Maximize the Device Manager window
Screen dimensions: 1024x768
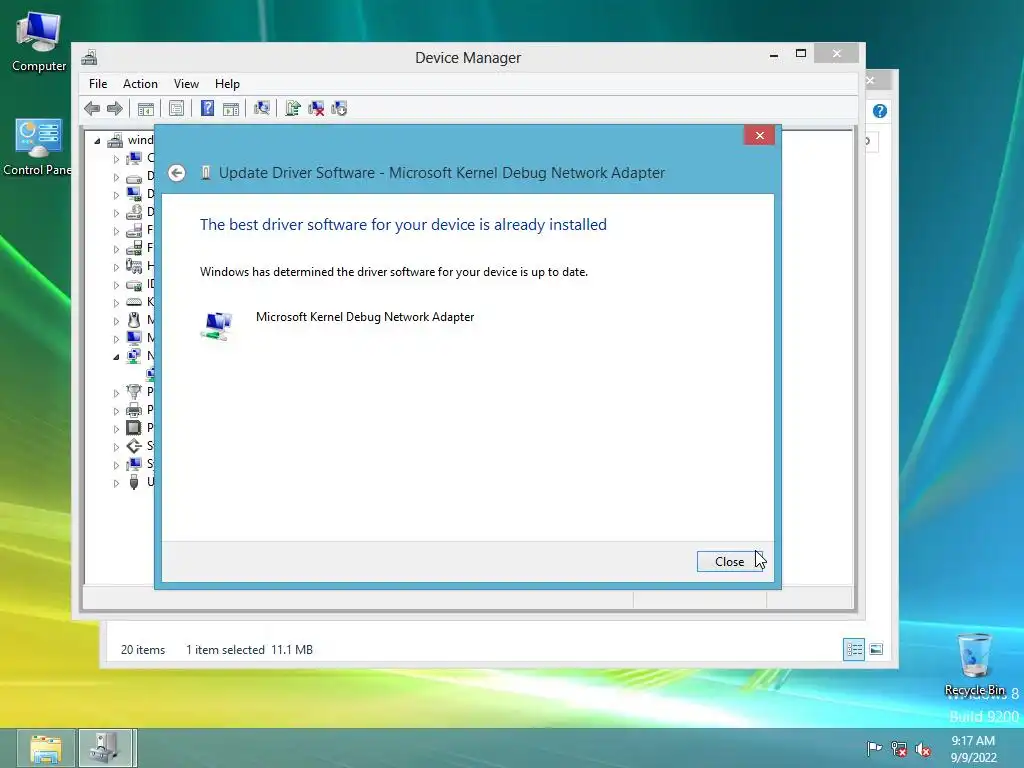point(801,54)
